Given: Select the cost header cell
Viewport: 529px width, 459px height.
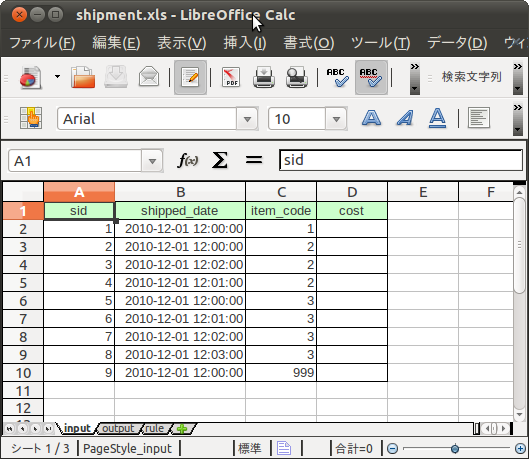Looking at the screenshot, I should [x=352, y=211].
